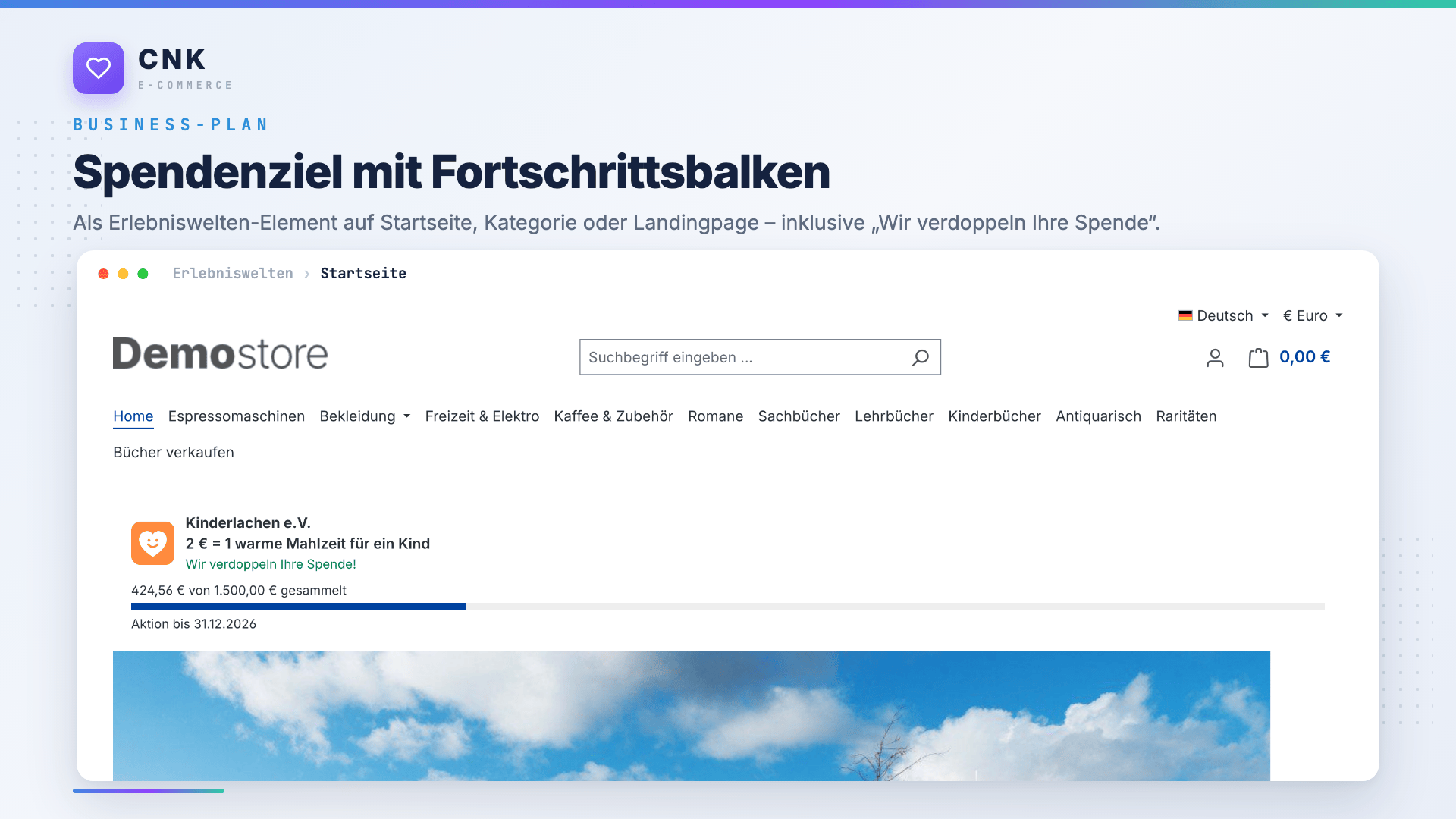Click the CNK purple heart logo icon

[x=99, y=68]
